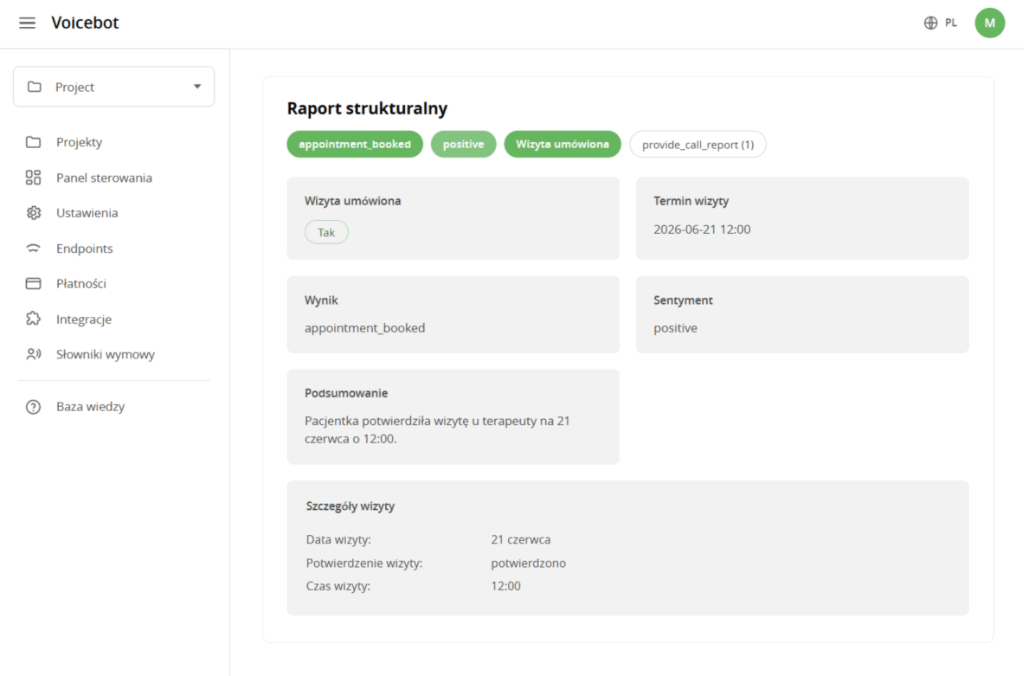Click the globe language icon
The width and height of the screenshot is (1024, 676).
(x=931, y=23)
